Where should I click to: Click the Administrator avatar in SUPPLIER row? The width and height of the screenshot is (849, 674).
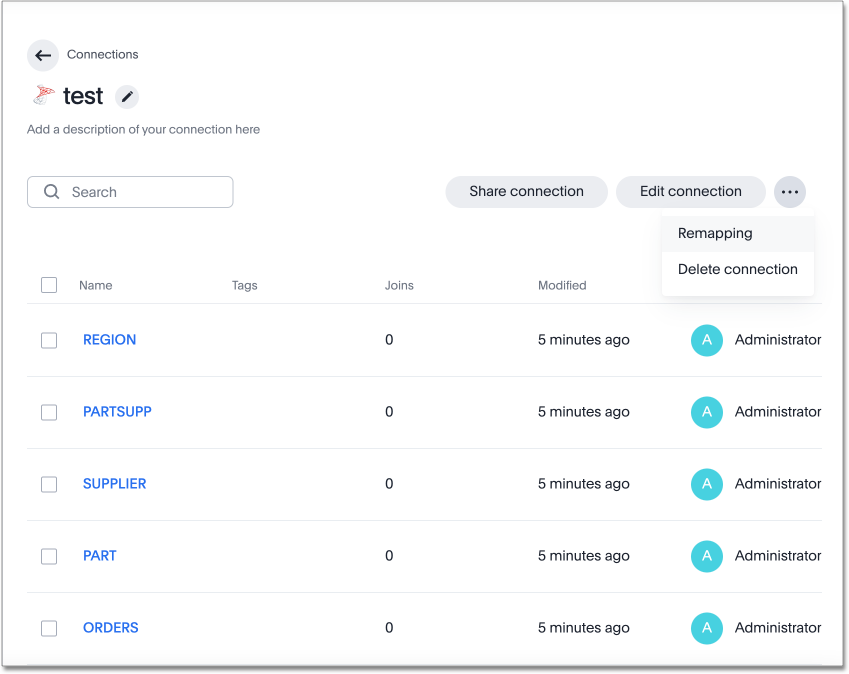[x=706, y=484]
